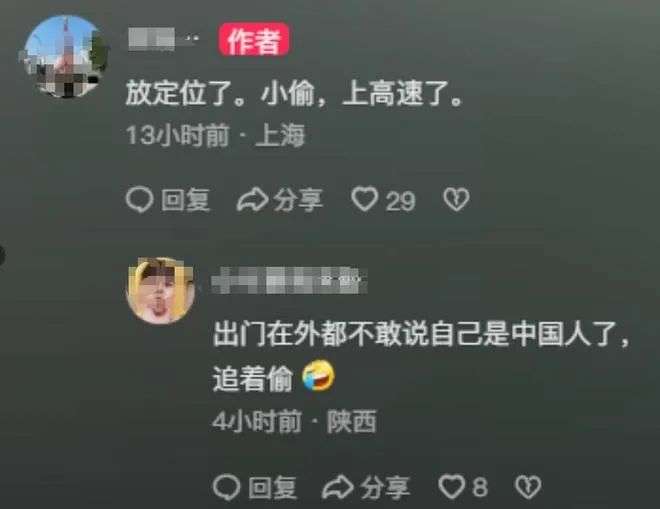Tap the laughing-crying emoji in the reply
Viewport: 660px width, 509px height.
point(319,376)
